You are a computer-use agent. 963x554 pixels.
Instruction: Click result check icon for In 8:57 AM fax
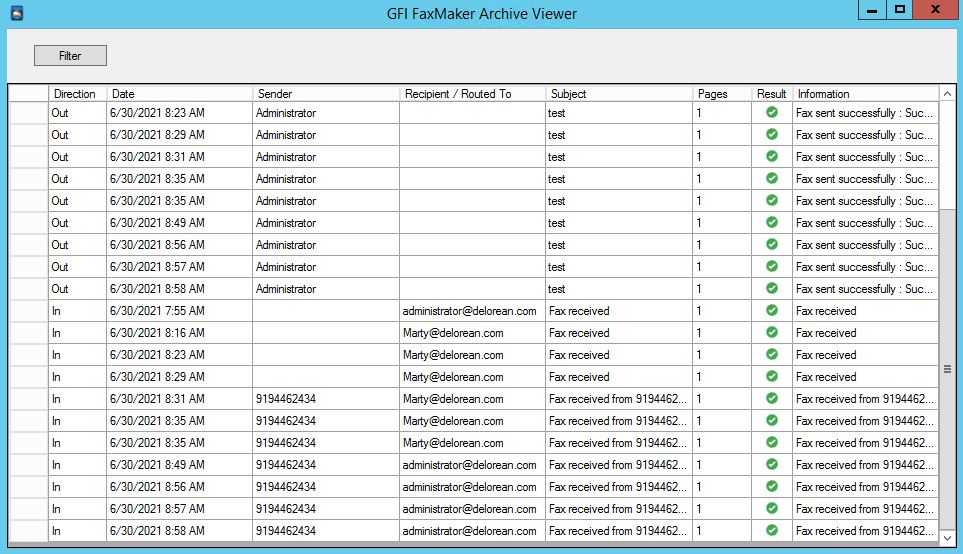coord(772,509)
